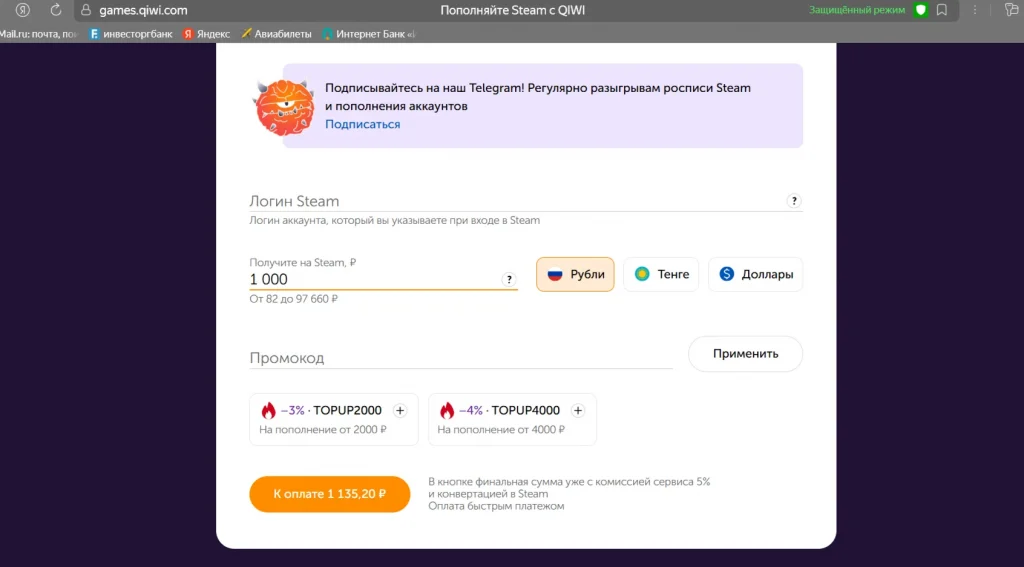Click the Подписаться Telegram link

pos(362,124)
